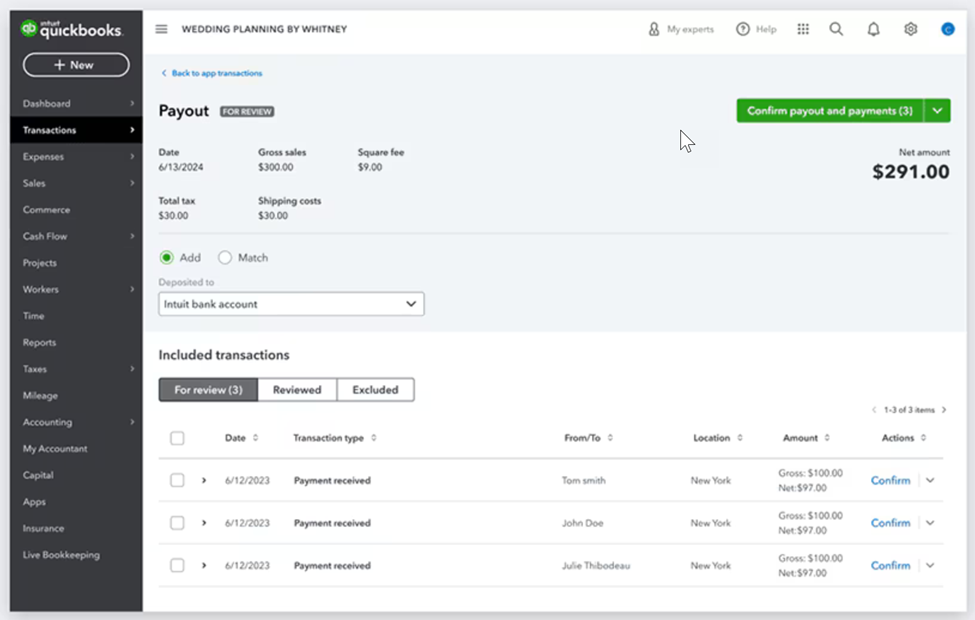Image resolution: width=975 pixels, height=620 pixels.
Task: Click the search magnifier icon
Action: pyautogui.click(x=836, y=29)
